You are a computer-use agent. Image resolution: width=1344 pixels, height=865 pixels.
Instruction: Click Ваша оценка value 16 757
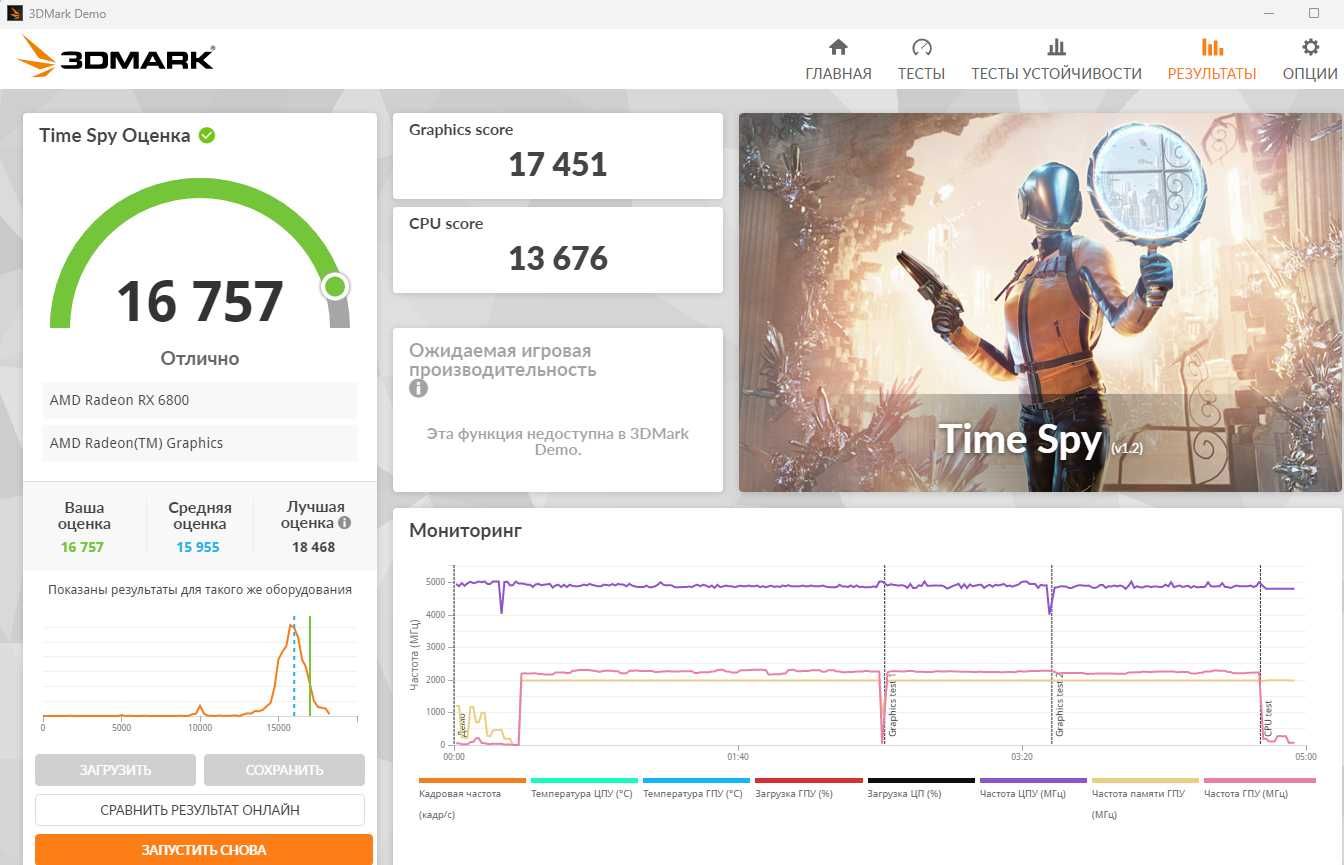point(82,547)
